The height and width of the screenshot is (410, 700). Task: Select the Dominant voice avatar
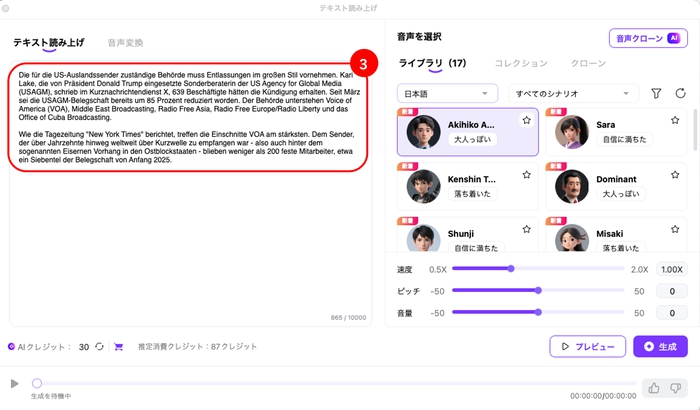(x=571, y=186)
